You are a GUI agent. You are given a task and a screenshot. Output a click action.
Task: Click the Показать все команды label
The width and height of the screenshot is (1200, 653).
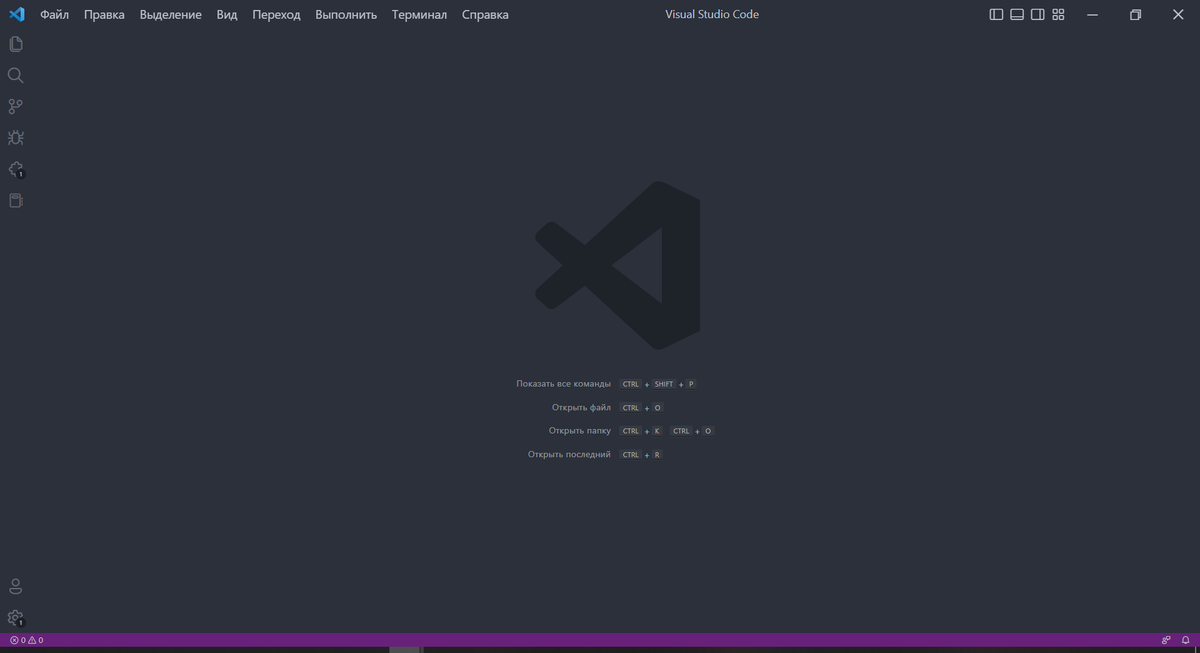point(563,384)
